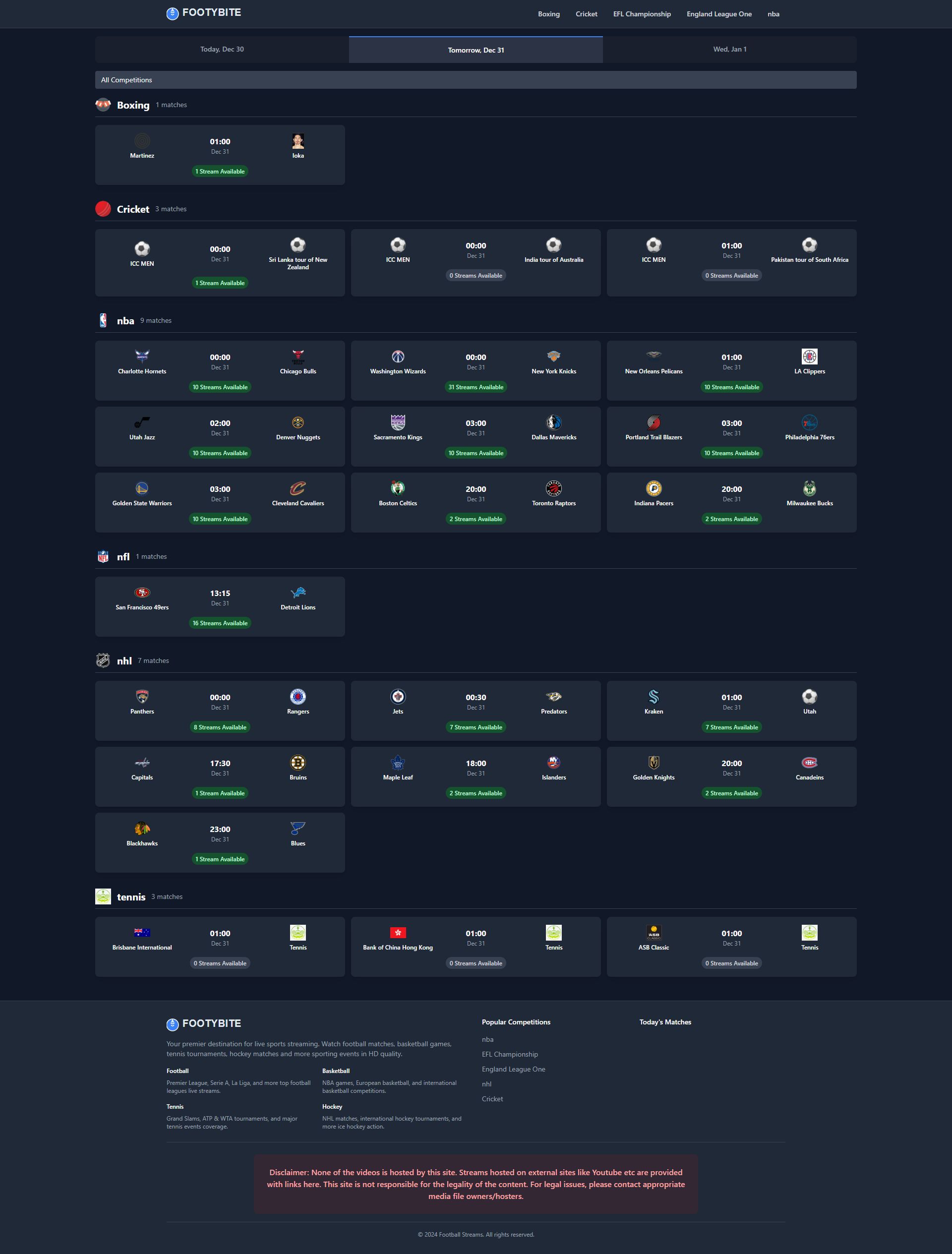Open the Martinez vs Ioka boxing card
The height and width of the screenshot is (1254, 952).
(x=220, y=155)
